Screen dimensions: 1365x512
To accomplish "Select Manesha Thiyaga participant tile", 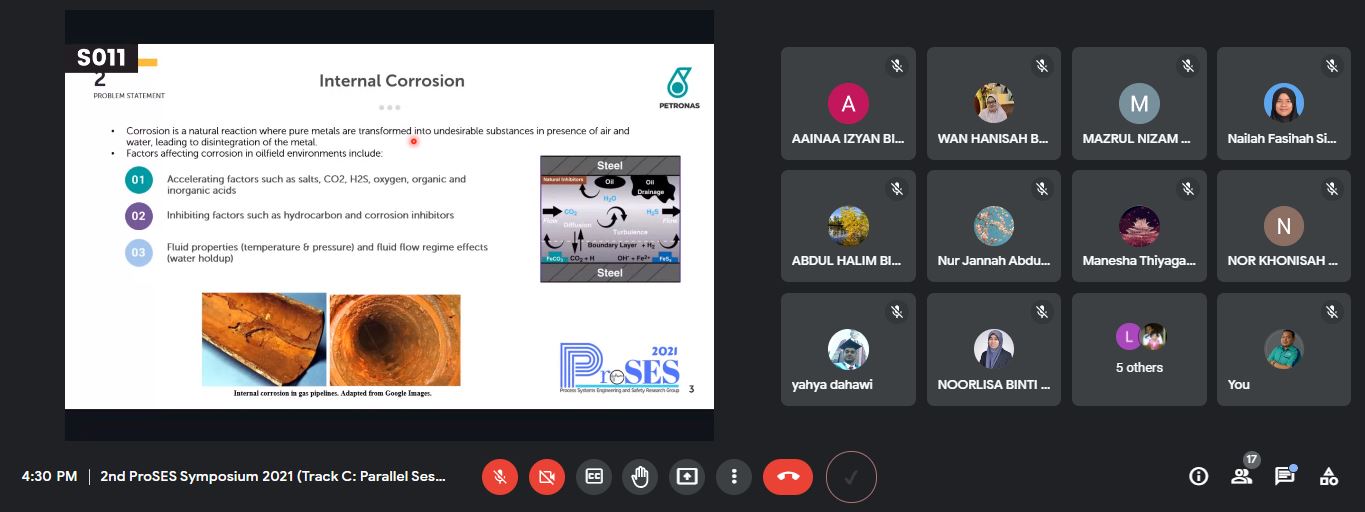I will click(1139, 226).
